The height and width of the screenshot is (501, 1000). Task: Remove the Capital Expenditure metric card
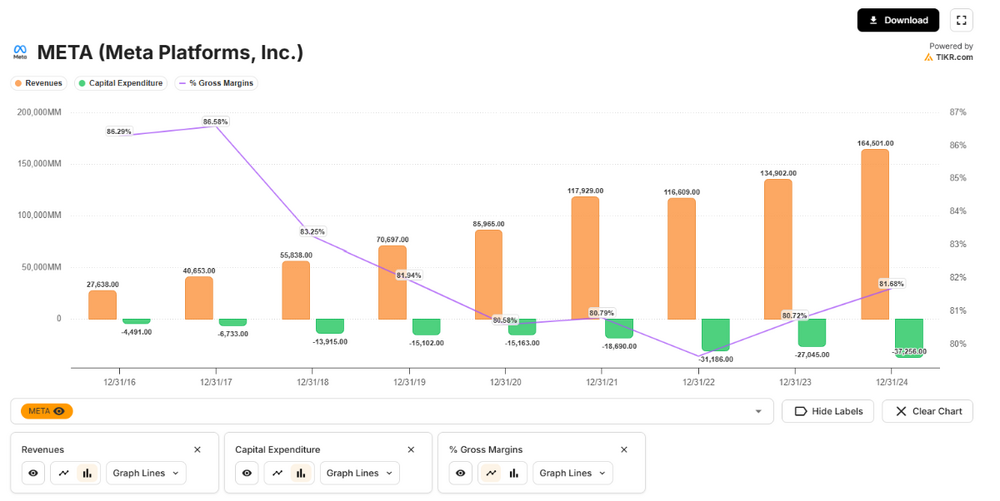coord(411,449)
